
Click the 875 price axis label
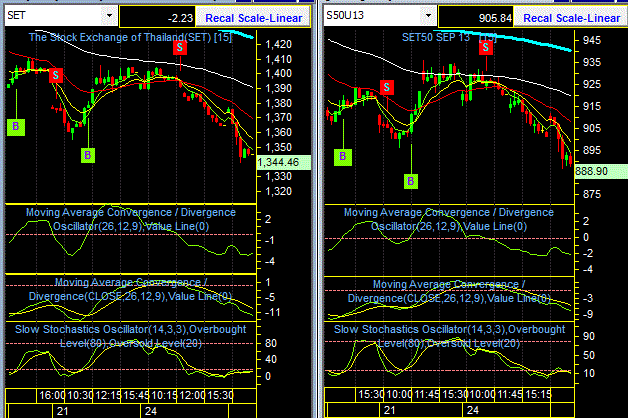pyautogui.click(x=592, y=194)
